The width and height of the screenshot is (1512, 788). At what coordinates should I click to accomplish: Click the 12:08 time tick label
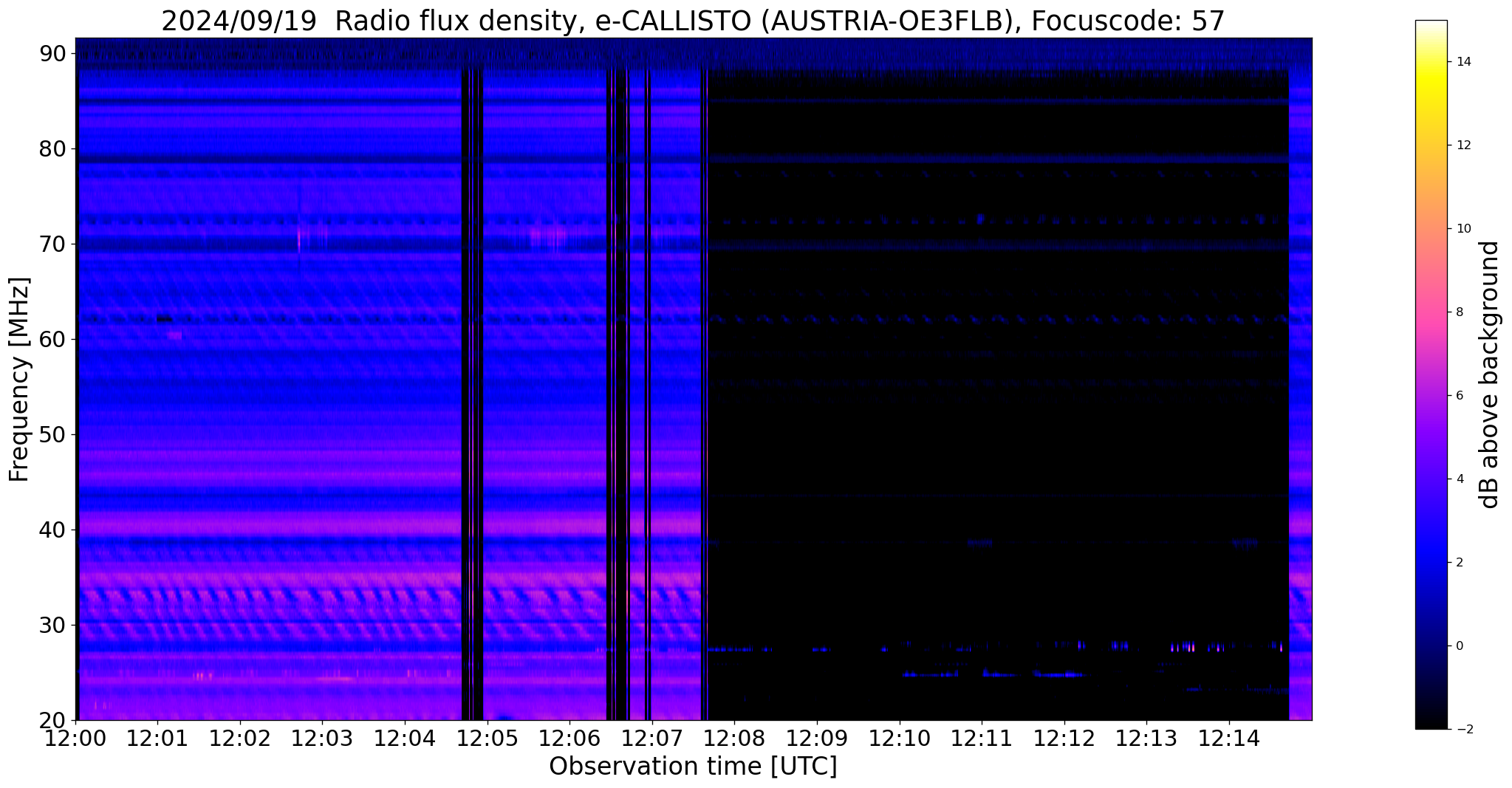pos(734,738)
